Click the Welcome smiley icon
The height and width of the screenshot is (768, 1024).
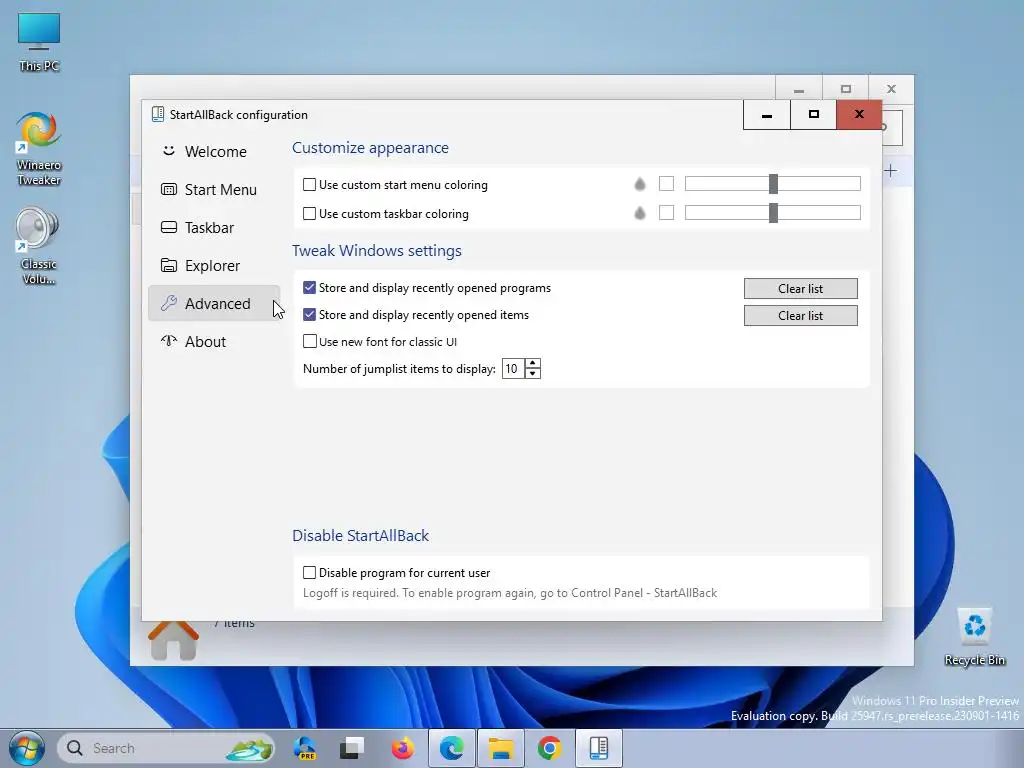pos(168,151)
